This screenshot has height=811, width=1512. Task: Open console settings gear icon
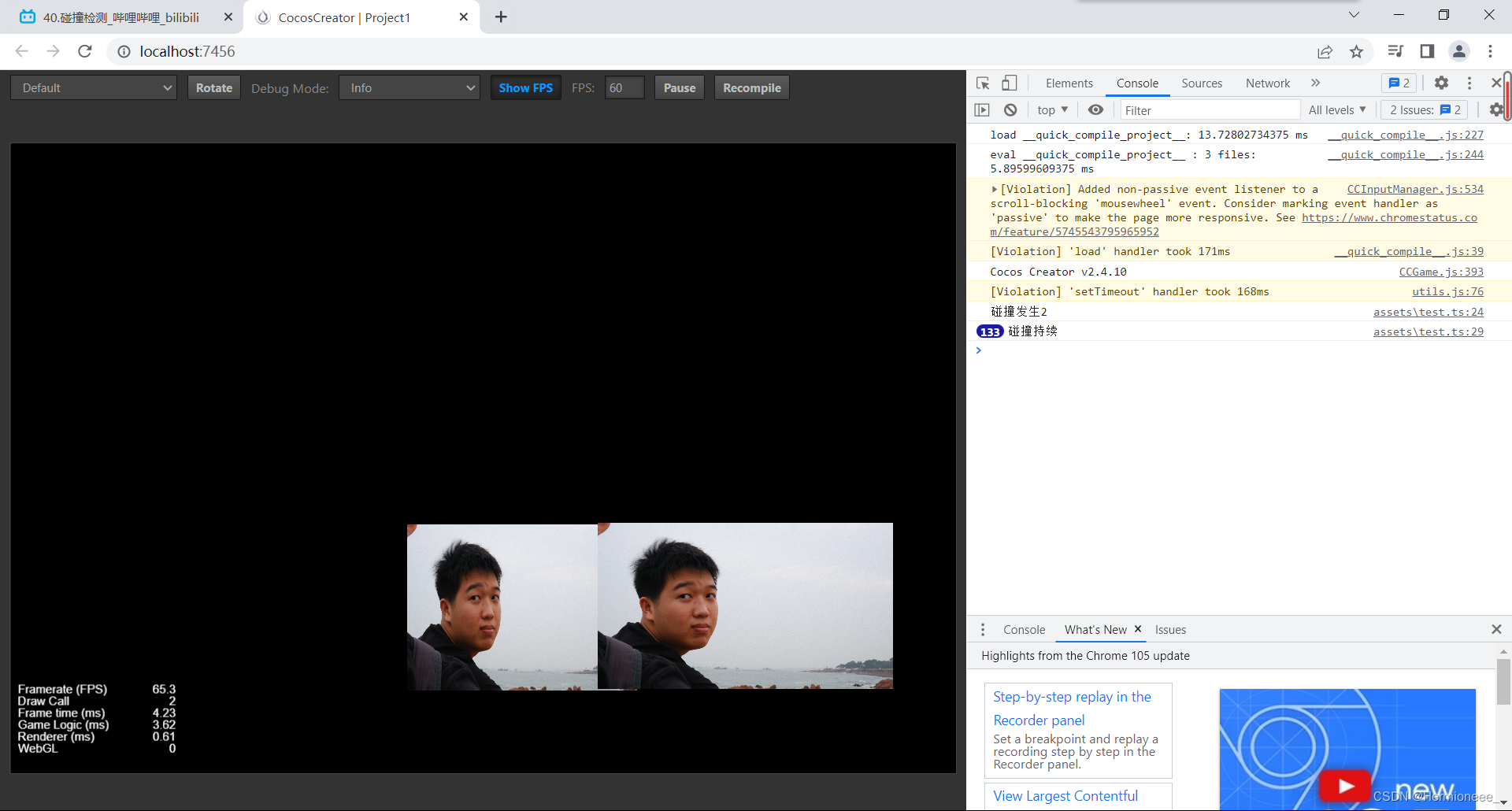(x=1496, y=110)
